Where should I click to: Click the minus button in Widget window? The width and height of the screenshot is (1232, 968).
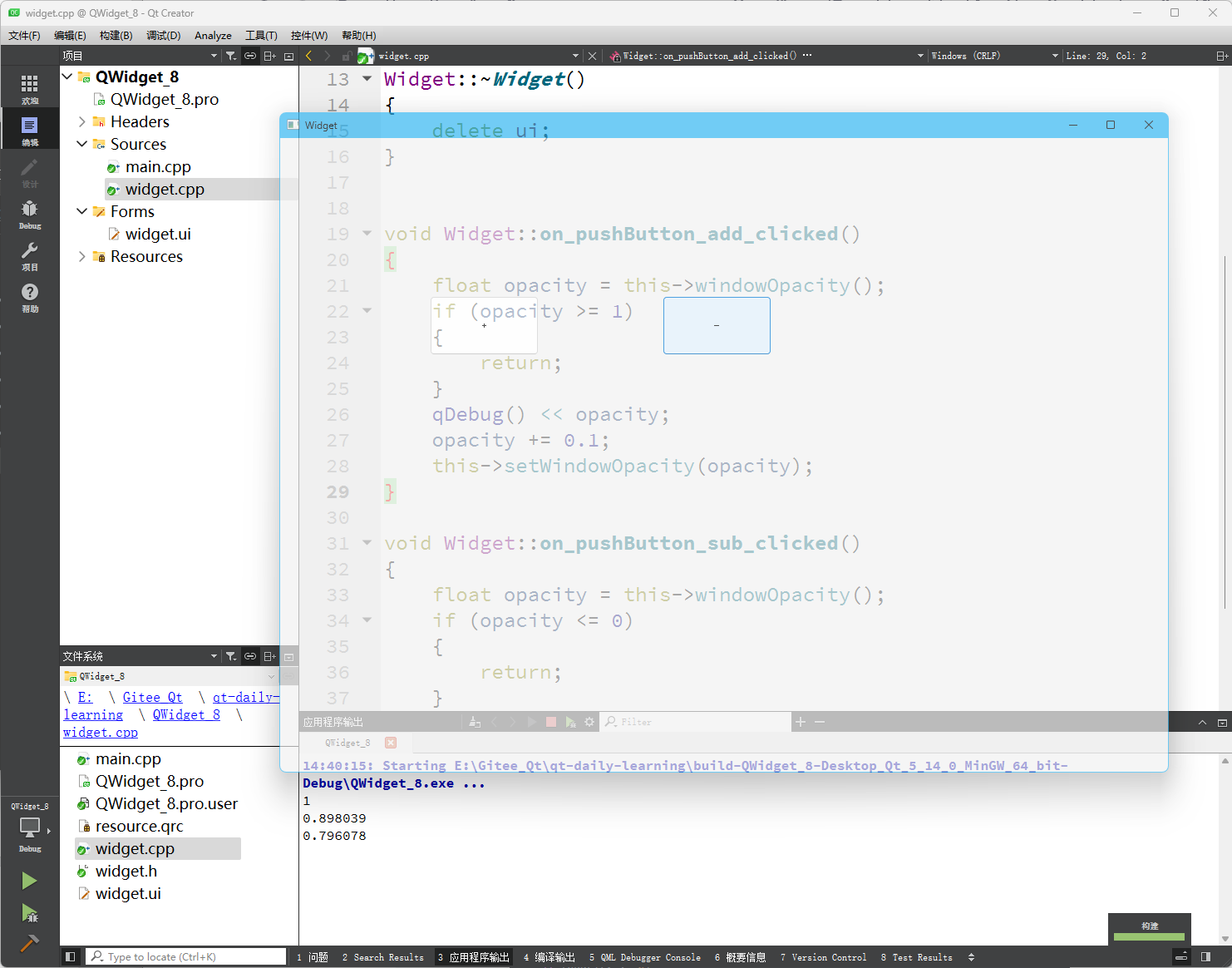pos(717,325)
